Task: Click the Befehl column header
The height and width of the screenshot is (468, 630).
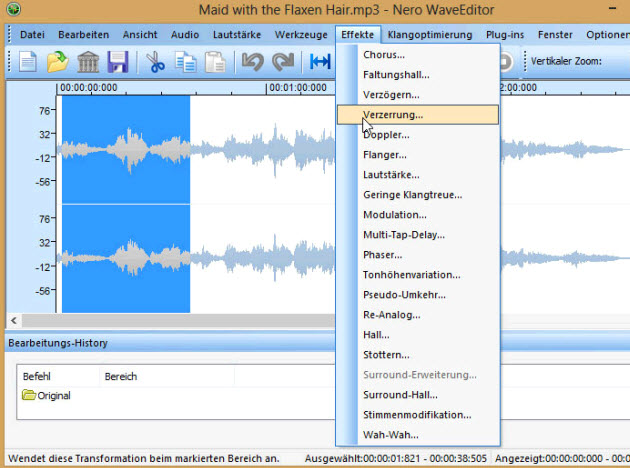Action: [58, 376]
